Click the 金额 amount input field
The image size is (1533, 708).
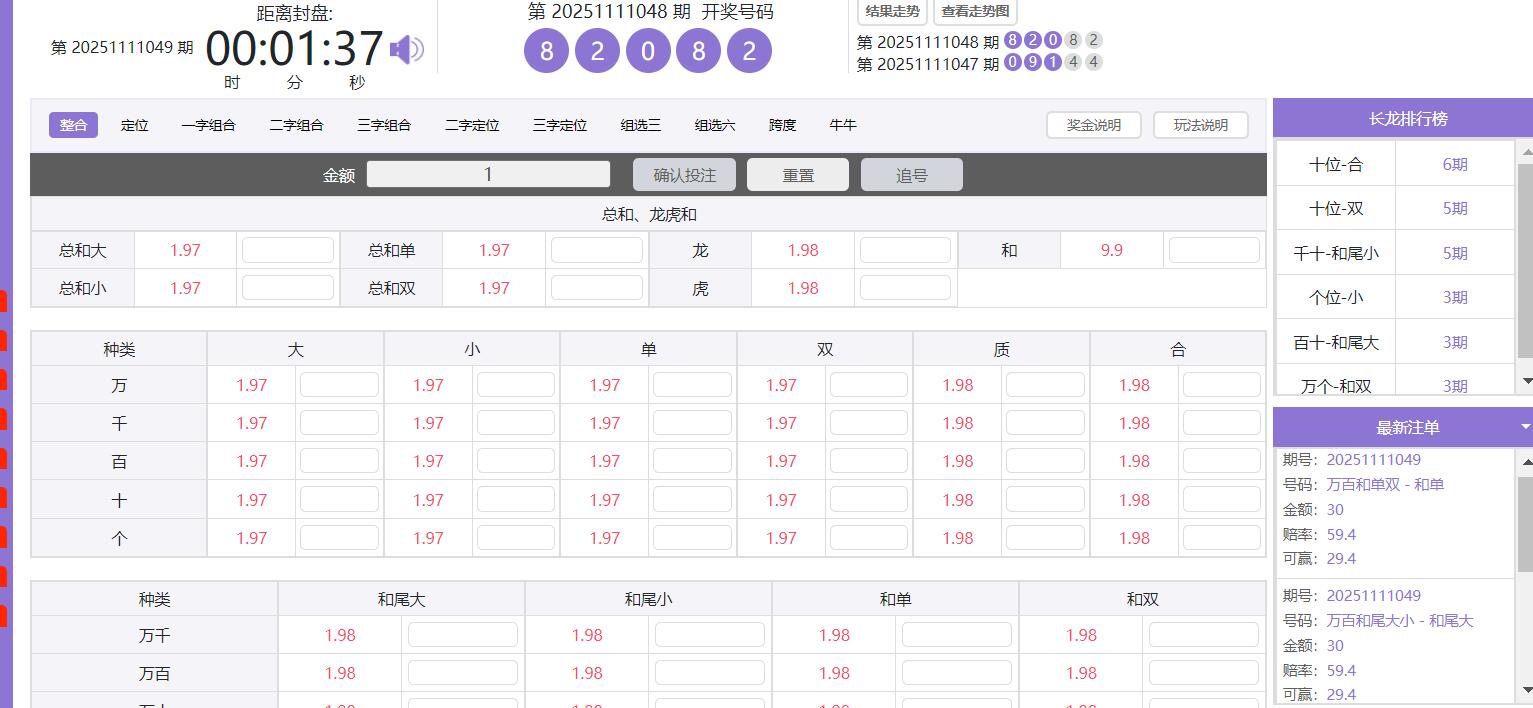coord(488,173)
